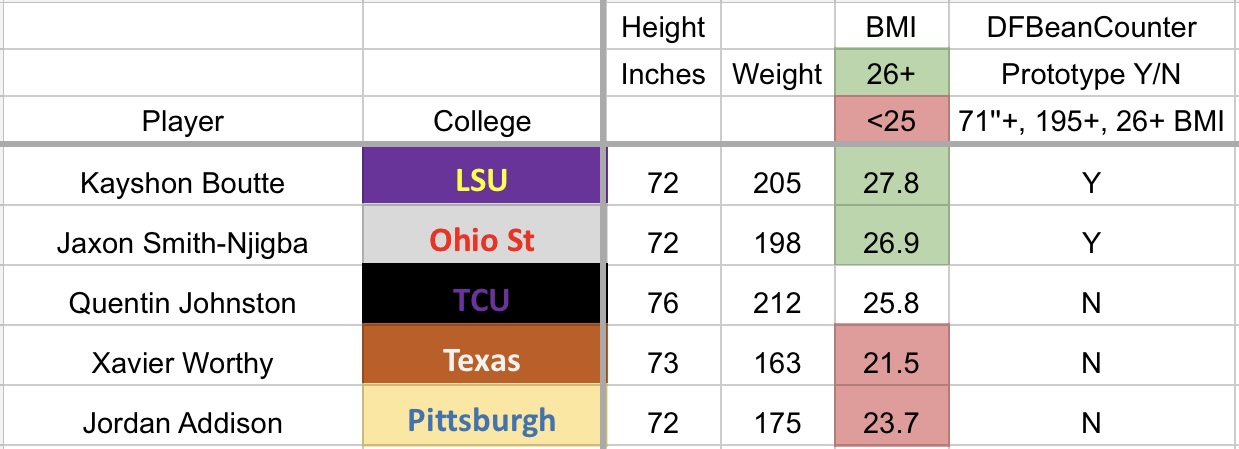Click Quentin Johnston's height 76 cell
Image resolution: width=1239 pixels, height=449 pixels.
(664, 302)
